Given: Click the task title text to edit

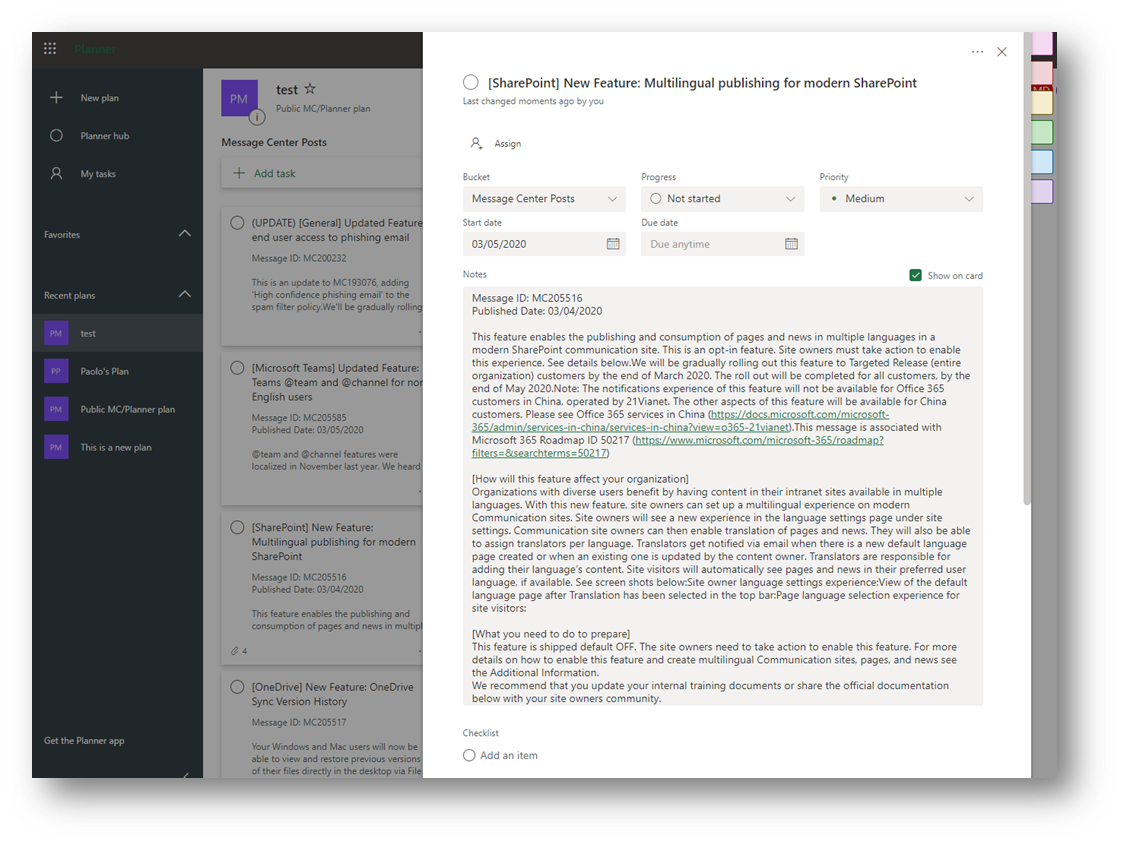Looking at the screenshot, I should click(702, 83).
